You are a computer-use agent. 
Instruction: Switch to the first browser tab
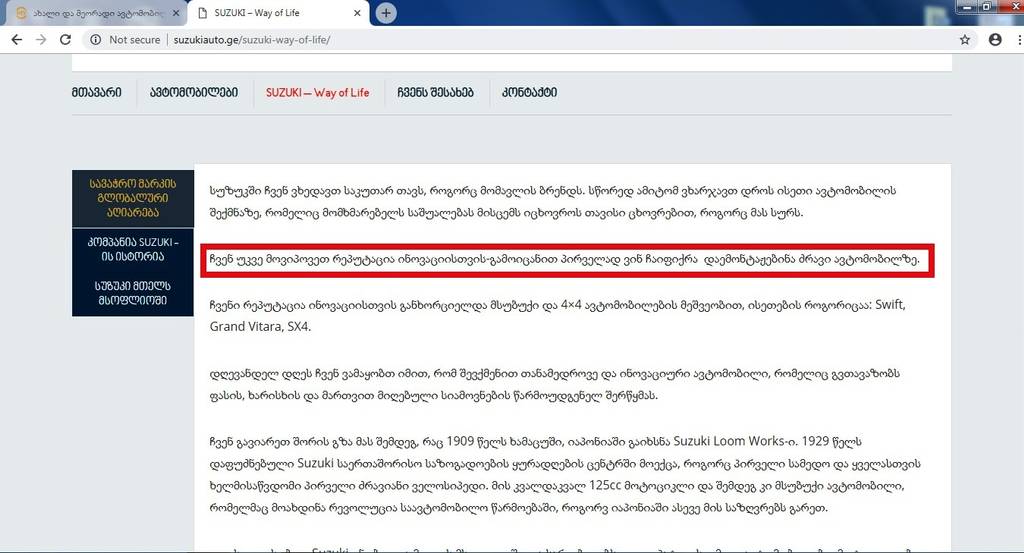97,12
